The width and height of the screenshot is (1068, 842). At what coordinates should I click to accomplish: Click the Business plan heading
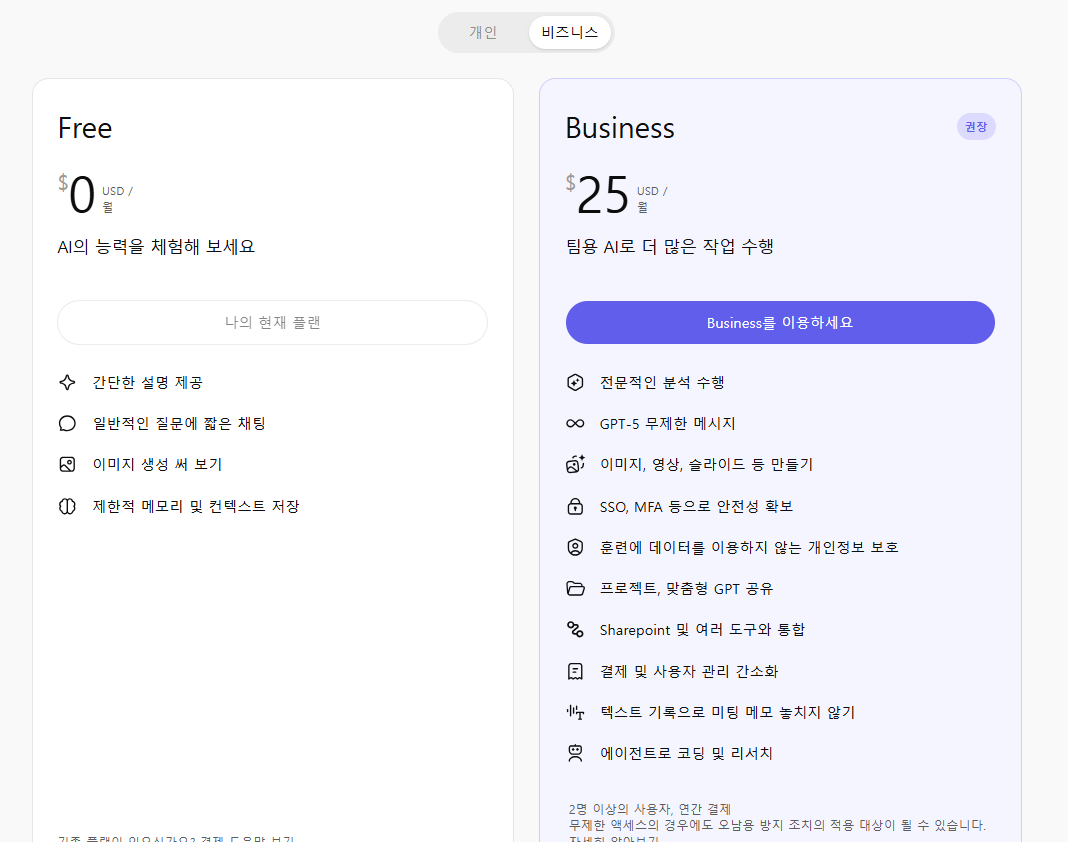point(620,128)
